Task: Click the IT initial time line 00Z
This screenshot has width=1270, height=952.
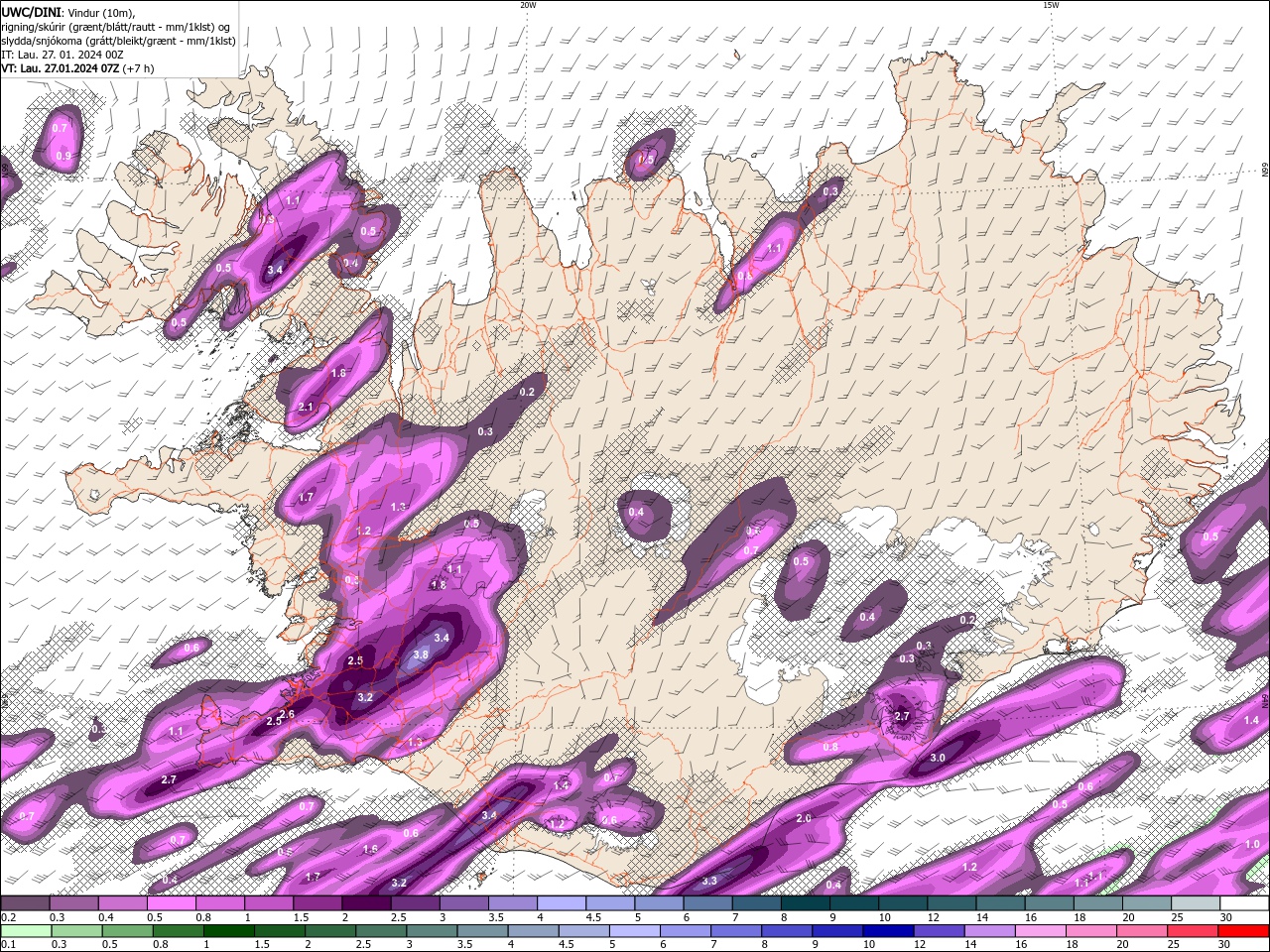Action: (x=62, y=55)
